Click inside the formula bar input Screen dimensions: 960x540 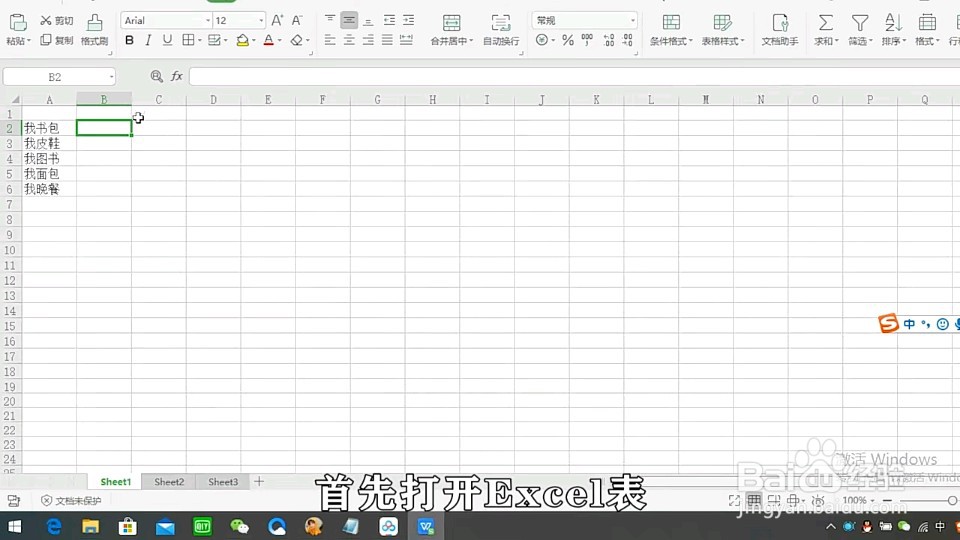tap(574, 77)
